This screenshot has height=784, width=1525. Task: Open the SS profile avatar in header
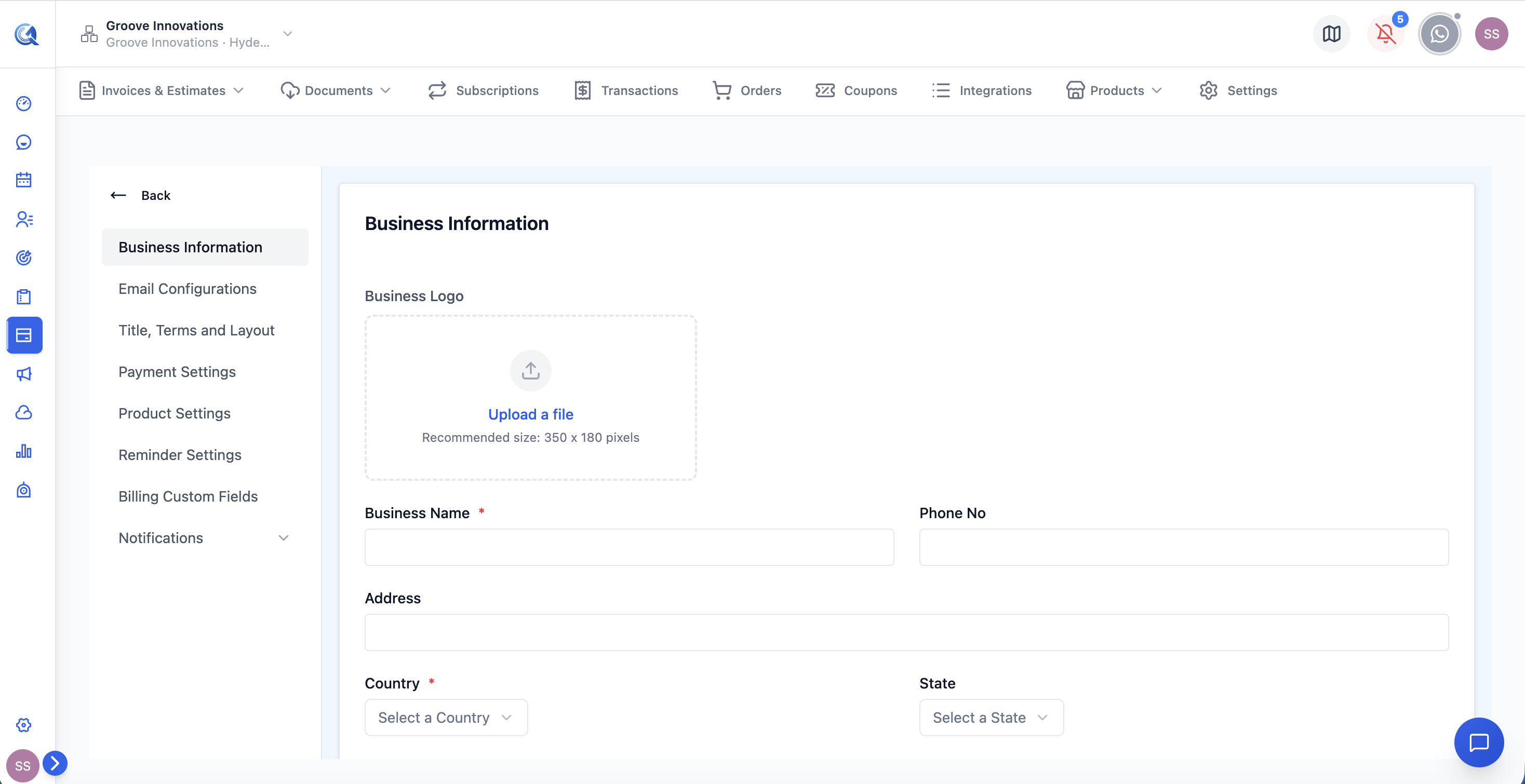[x=1491, y=34]
